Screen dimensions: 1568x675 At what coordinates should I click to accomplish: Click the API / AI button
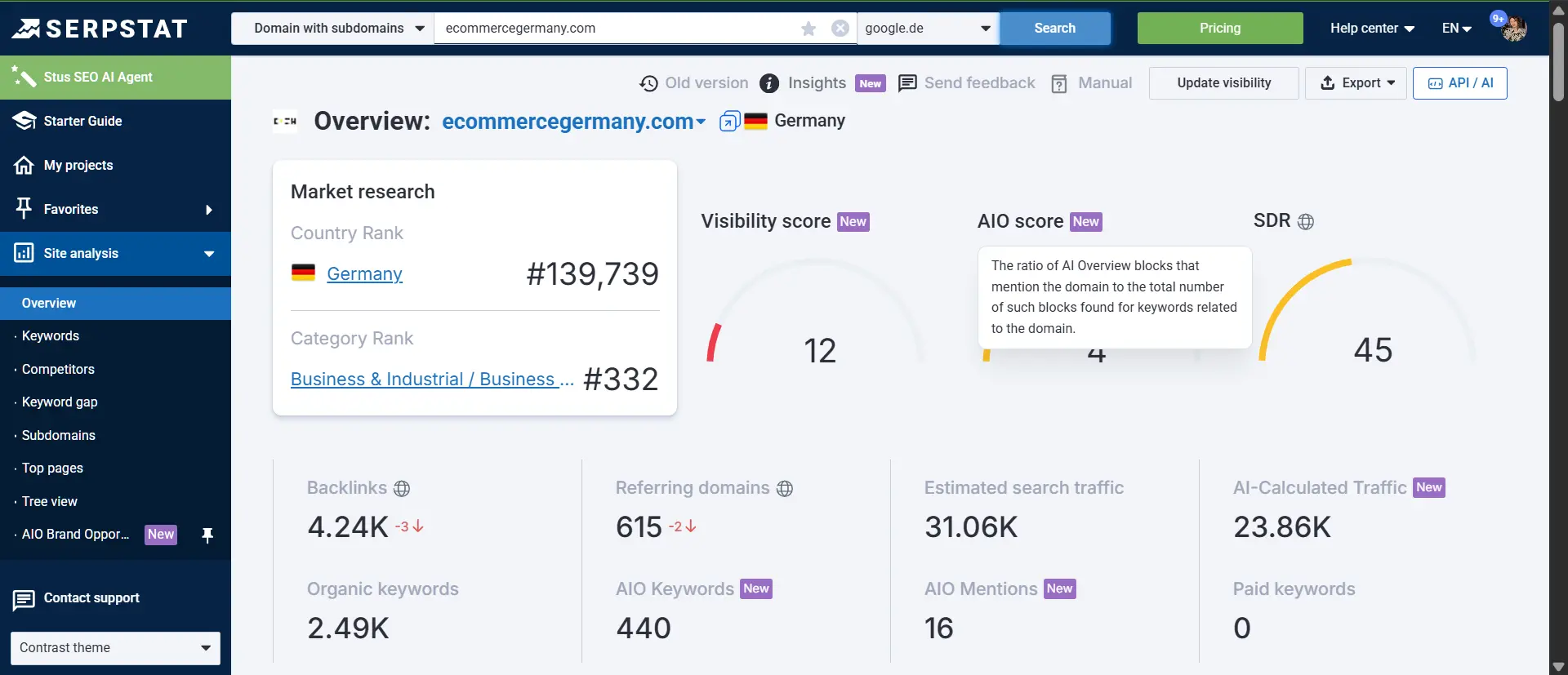pos(1460,83)
